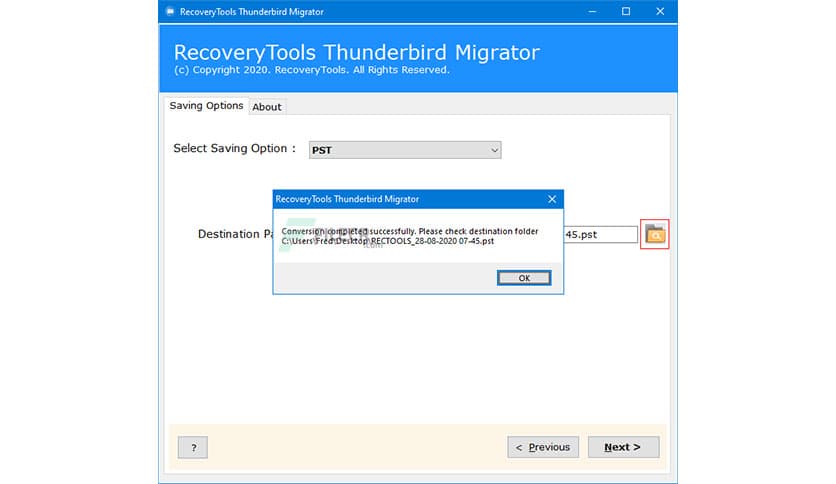Minimize the Thunderbird Migrator window
This screenshot has width=836, height=484.
[x=592, y=11]
